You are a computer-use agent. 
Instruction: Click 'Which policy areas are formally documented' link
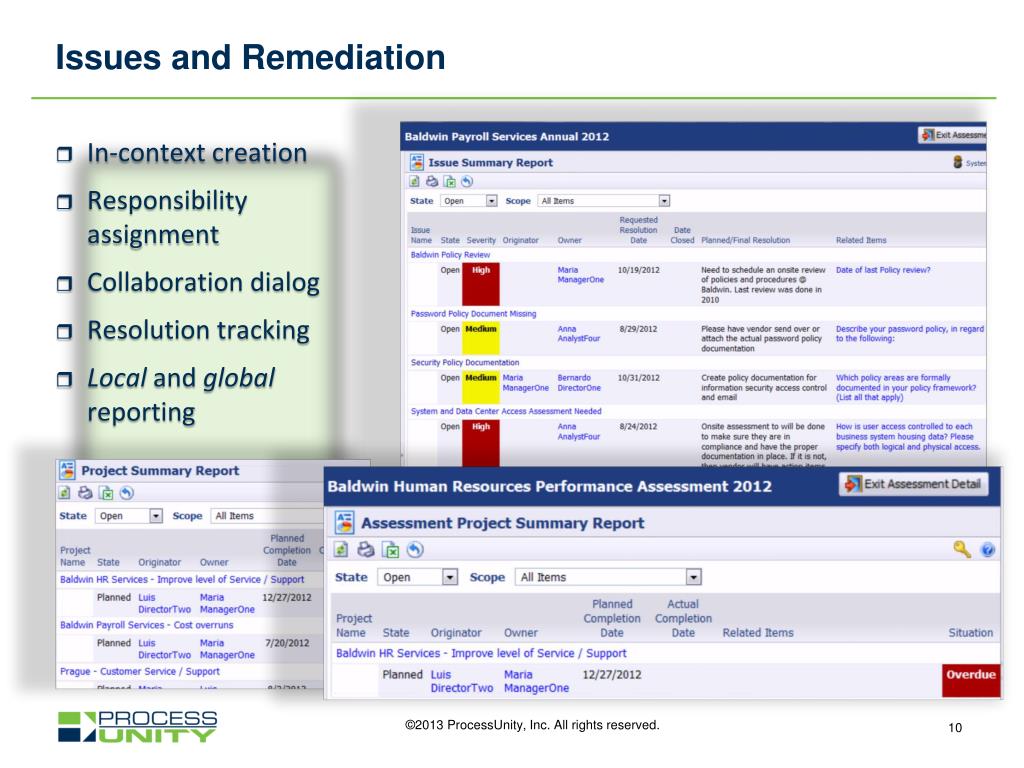[x=906, y=387]
